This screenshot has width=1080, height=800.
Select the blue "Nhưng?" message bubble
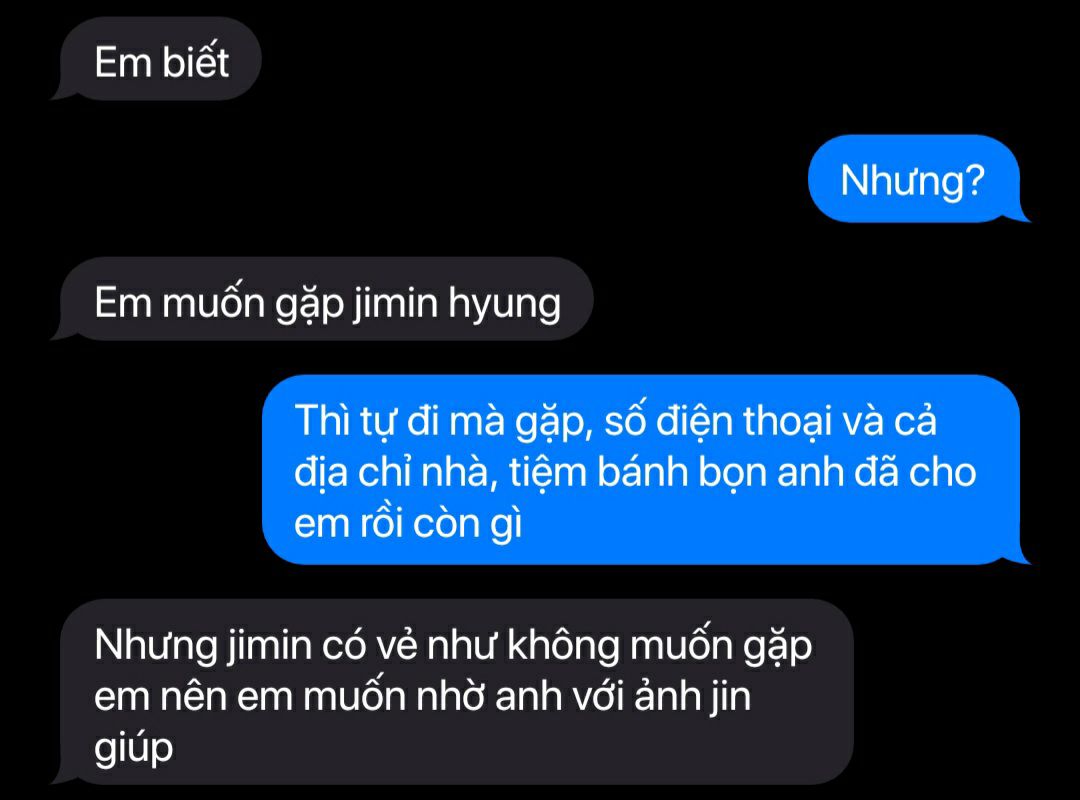(918, 179)
